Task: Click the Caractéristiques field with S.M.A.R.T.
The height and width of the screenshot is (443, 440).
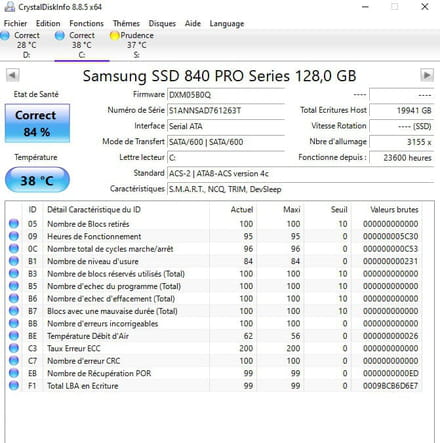Action: (300, 189)
